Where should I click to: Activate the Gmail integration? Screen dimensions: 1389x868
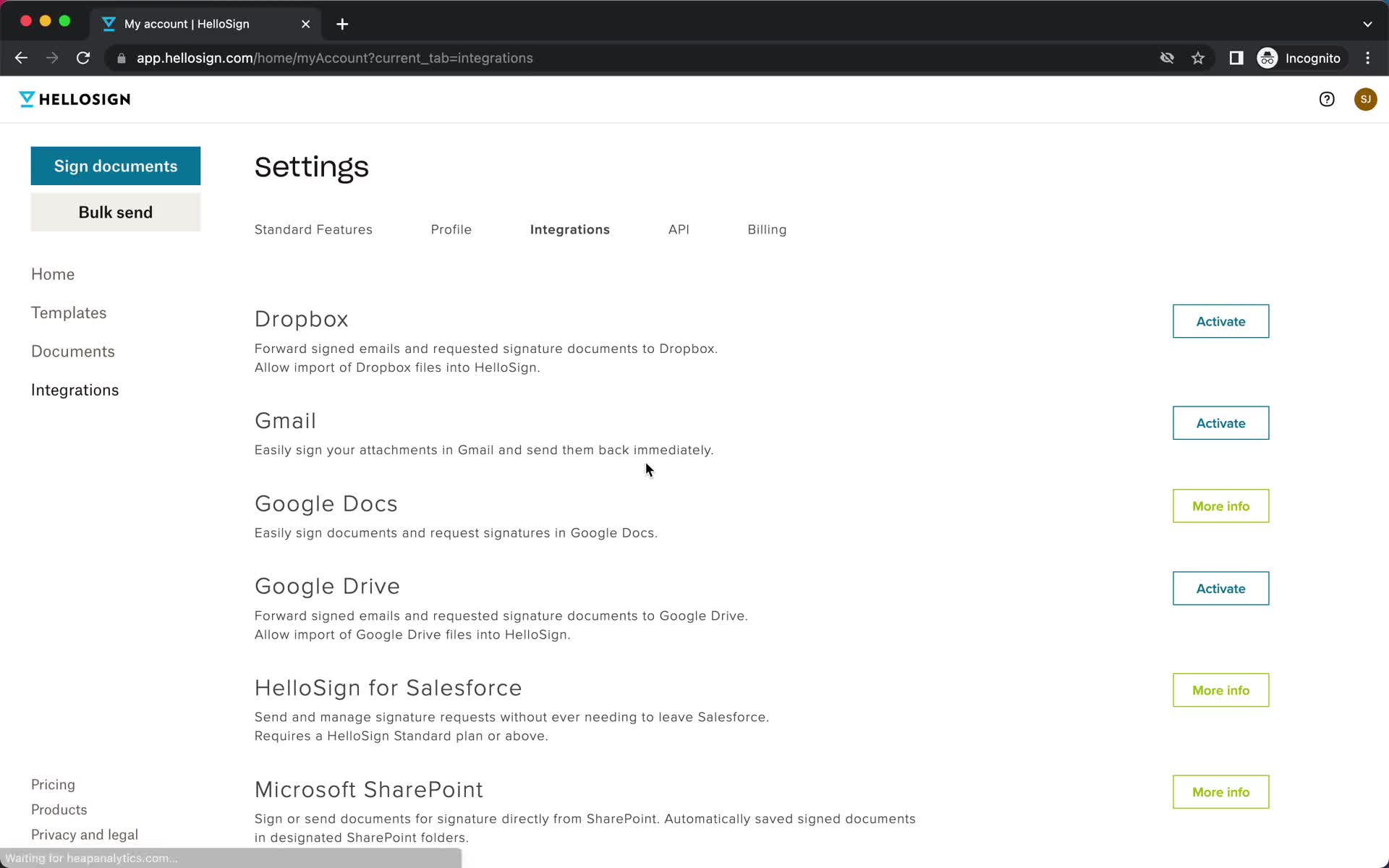(1220, 422)
